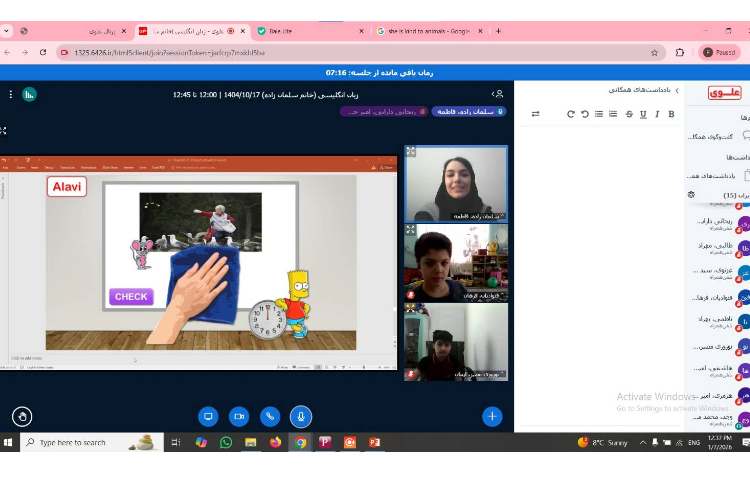Open users list settings gear
The width and height of the screenshot is (750, 480).
point(691,195)
